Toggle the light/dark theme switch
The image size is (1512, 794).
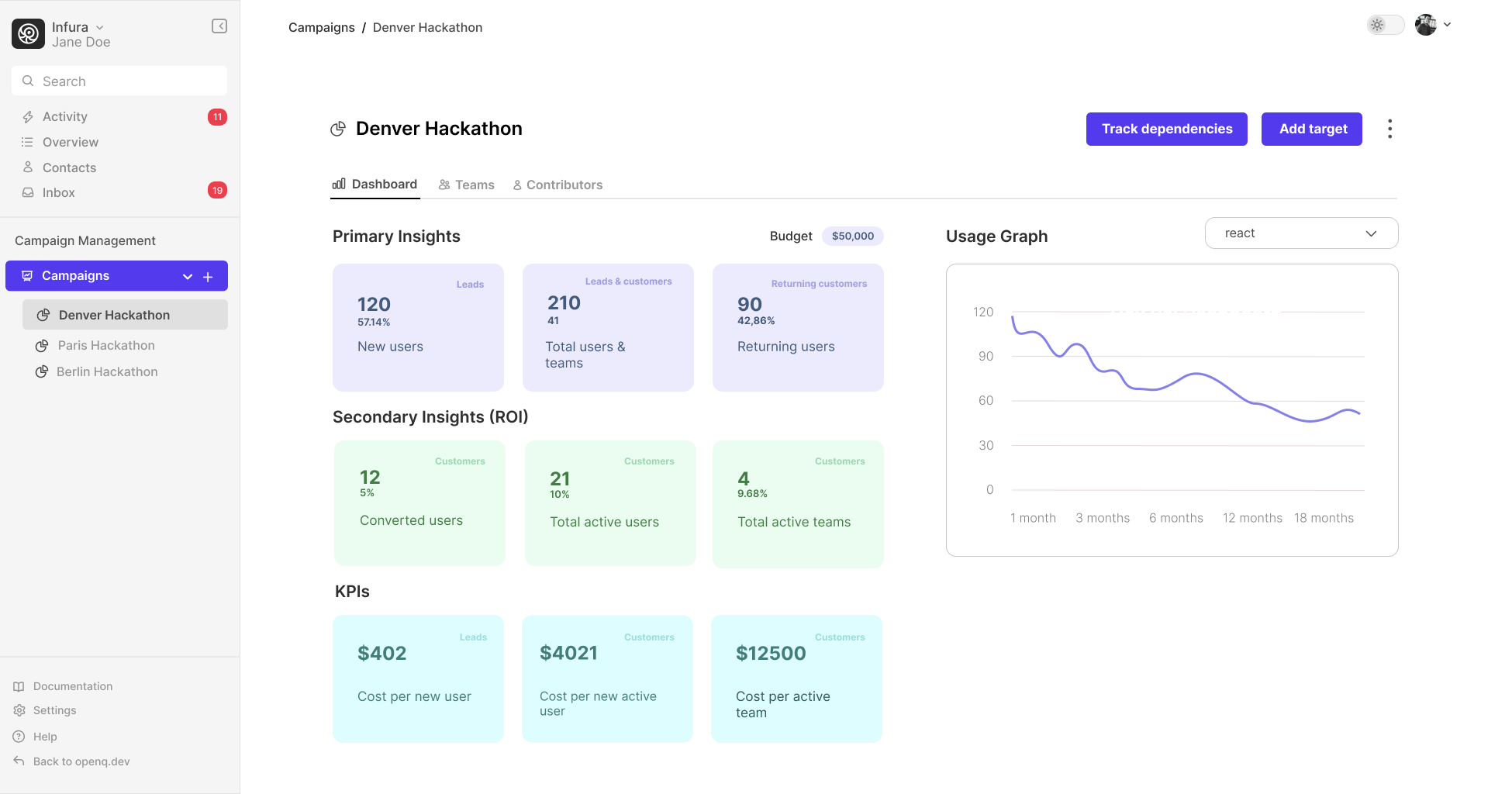coord(1385,25)
